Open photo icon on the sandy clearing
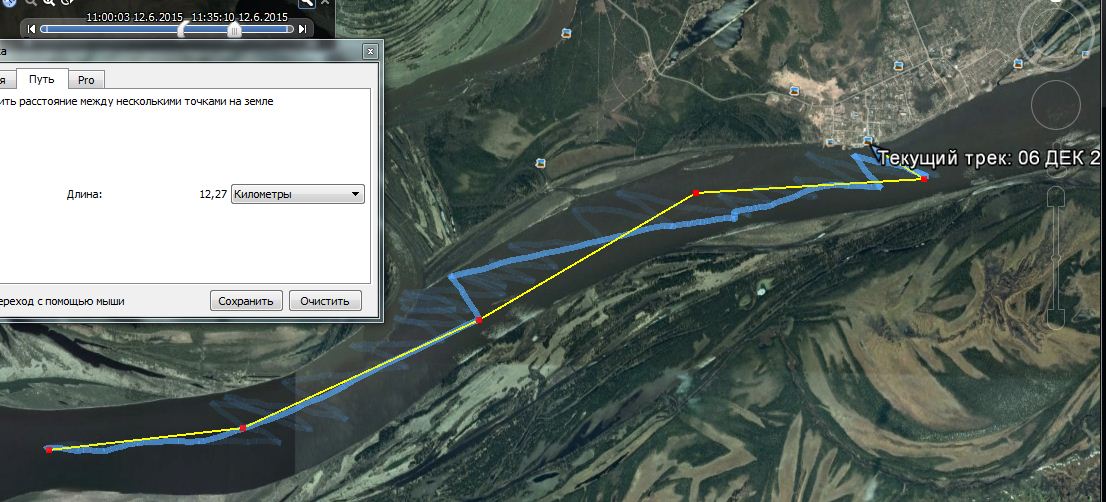The height and width of the screenshot is (502, 1106). [794, 91]
